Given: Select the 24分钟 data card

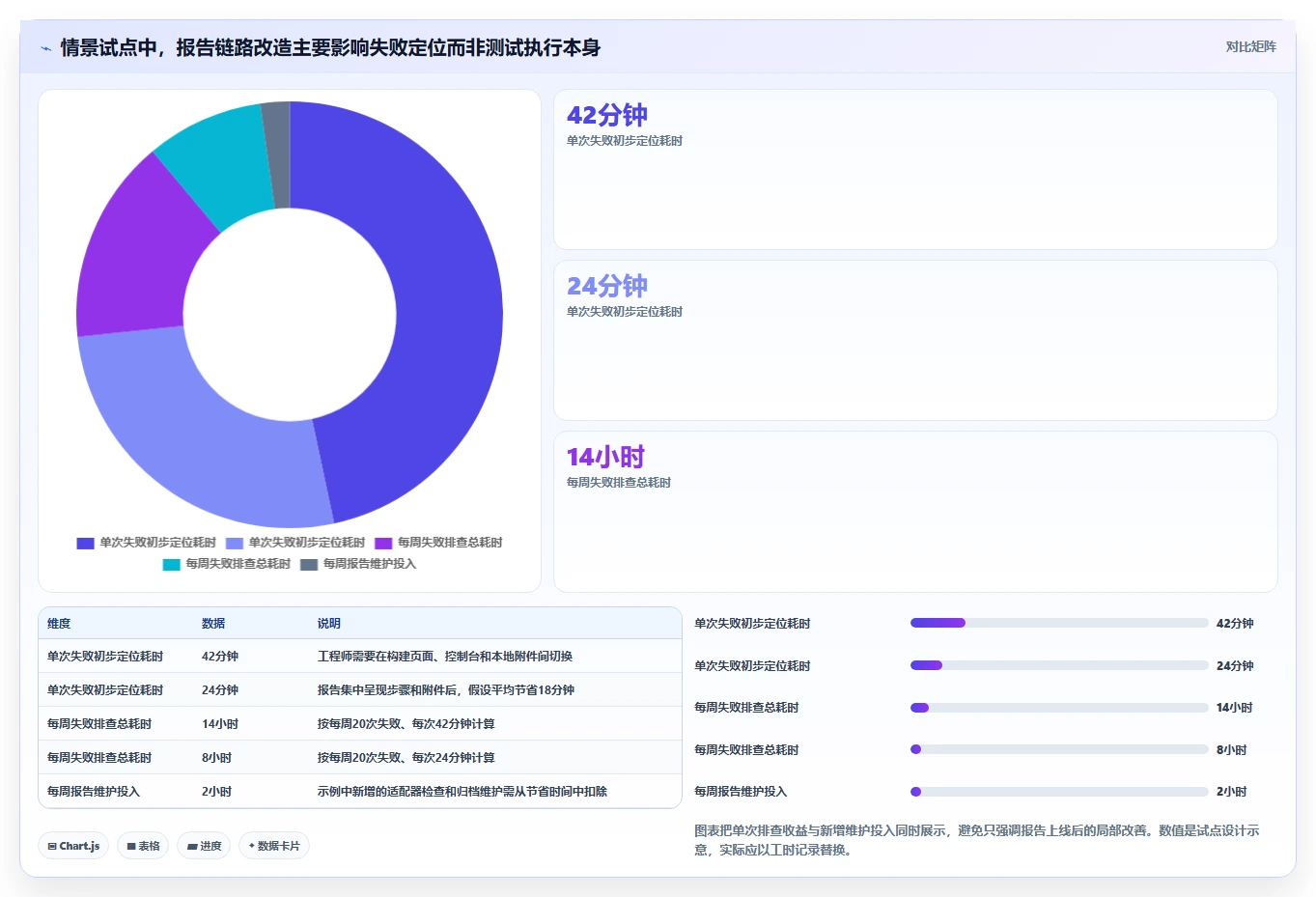Looking at the screenshot, I should [915, 341].
